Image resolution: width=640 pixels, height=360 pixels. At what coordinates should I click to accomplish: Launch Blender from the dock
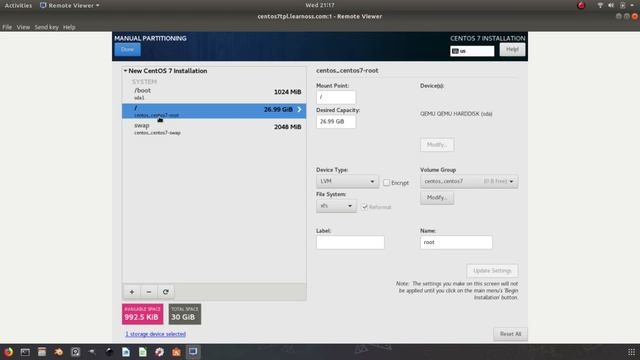coord(59,352)
